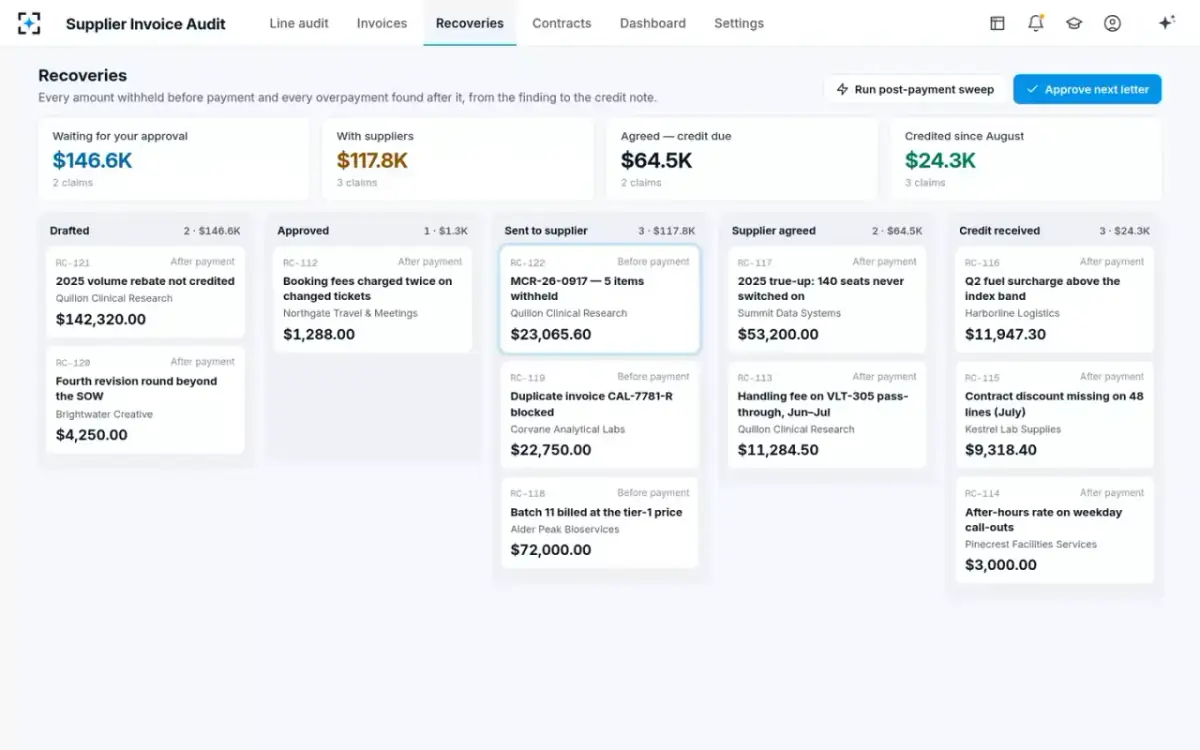1200x750 pixels.
Task: Click supplier name Kestrel Lab Supplies
Action: pyautogui.click(x=1013, y=429)
